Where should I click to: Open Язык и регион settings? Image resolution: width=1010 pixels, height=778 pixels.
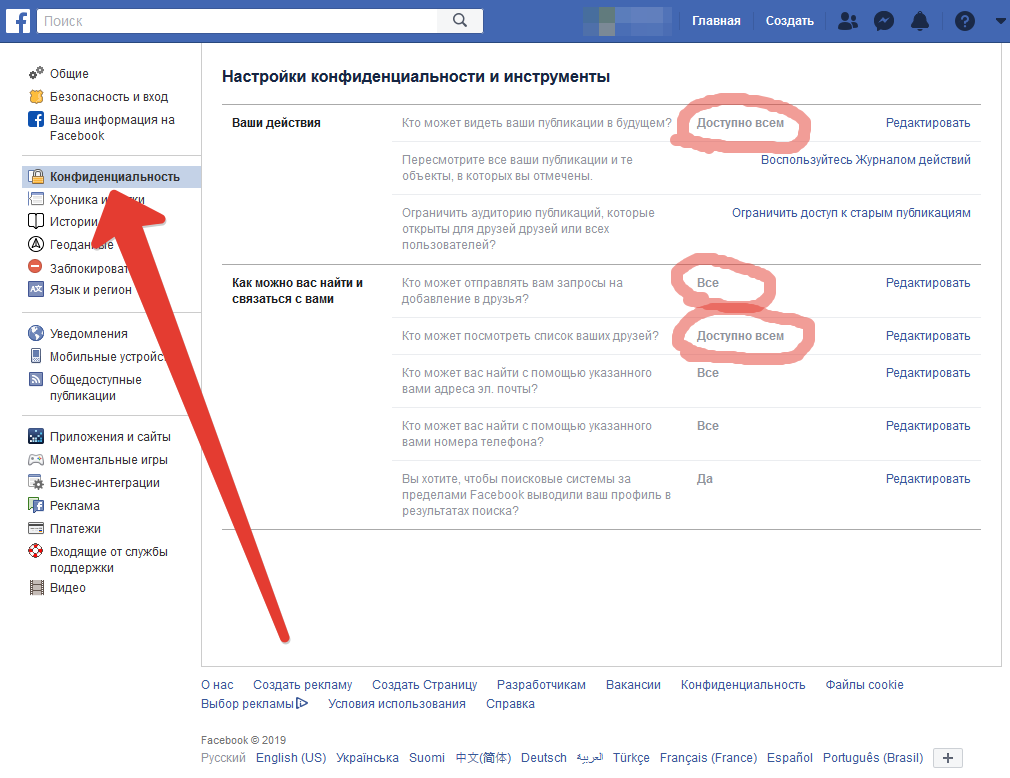[91, 290]
